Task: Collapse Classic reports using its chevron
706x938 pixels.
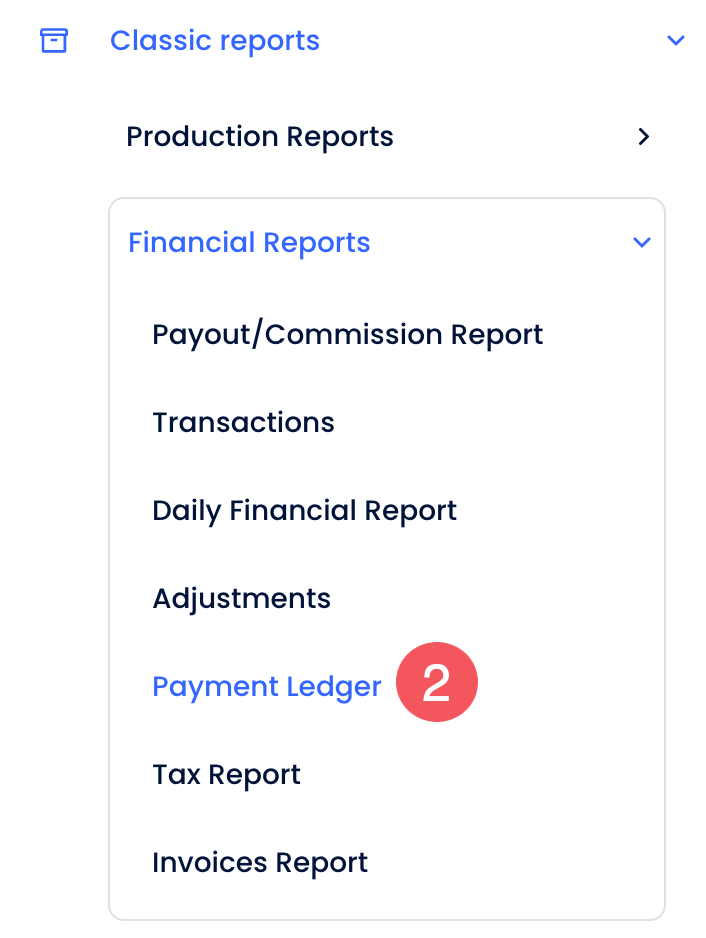Action: click(676, 41)
